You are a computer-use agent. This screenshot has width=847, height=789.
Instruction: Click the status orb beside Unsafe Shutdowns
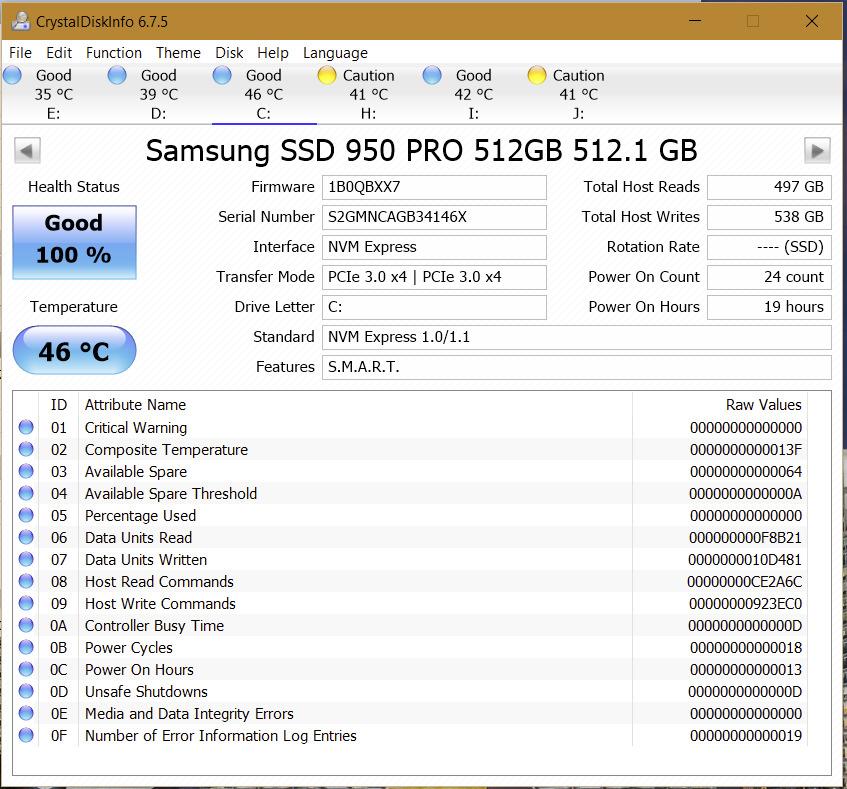click(26, 692)
